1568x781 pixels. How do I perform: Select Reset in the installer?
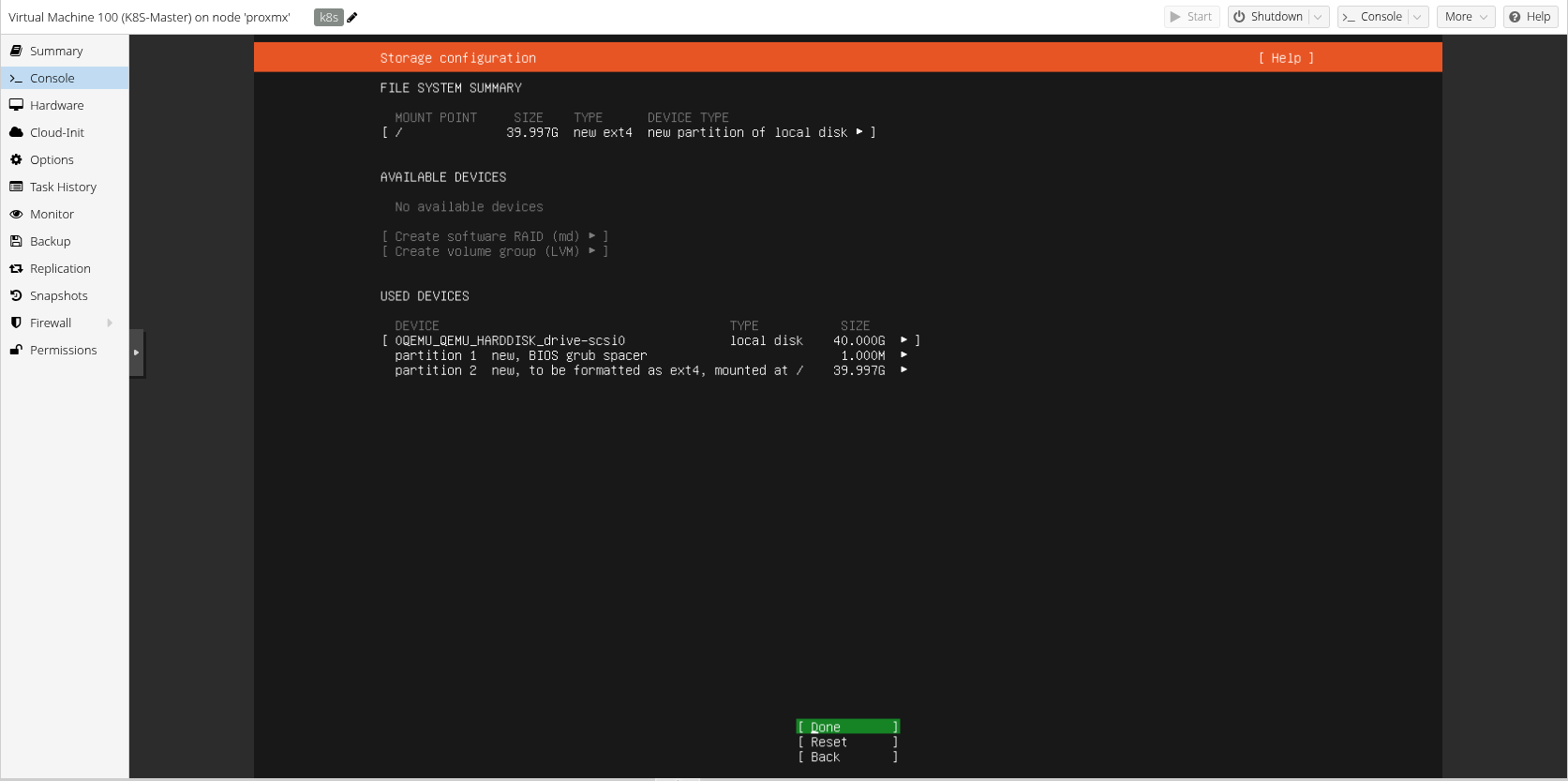848,742
